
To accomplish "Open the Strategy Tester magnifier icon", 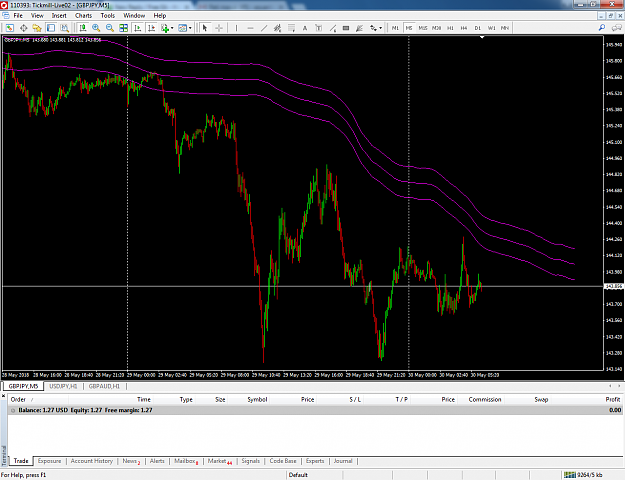I will point(64,28).
